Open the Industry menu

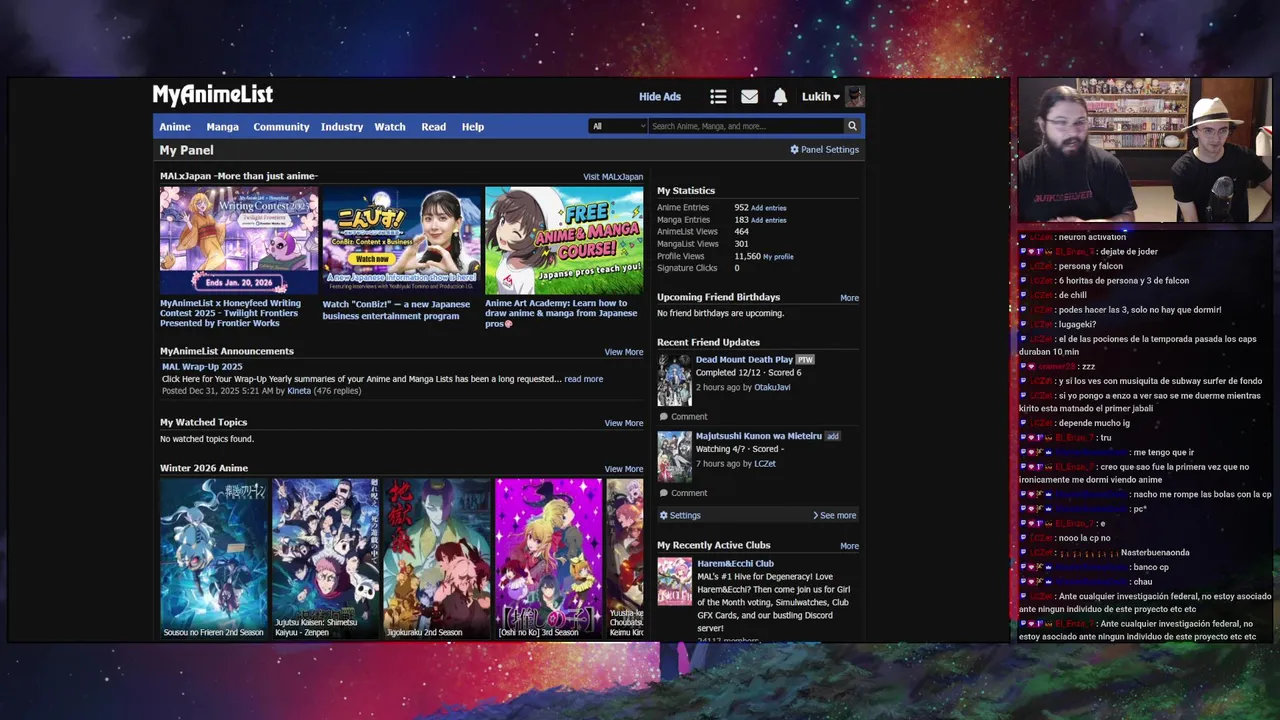pyautogui.click(x=342, y=127)
